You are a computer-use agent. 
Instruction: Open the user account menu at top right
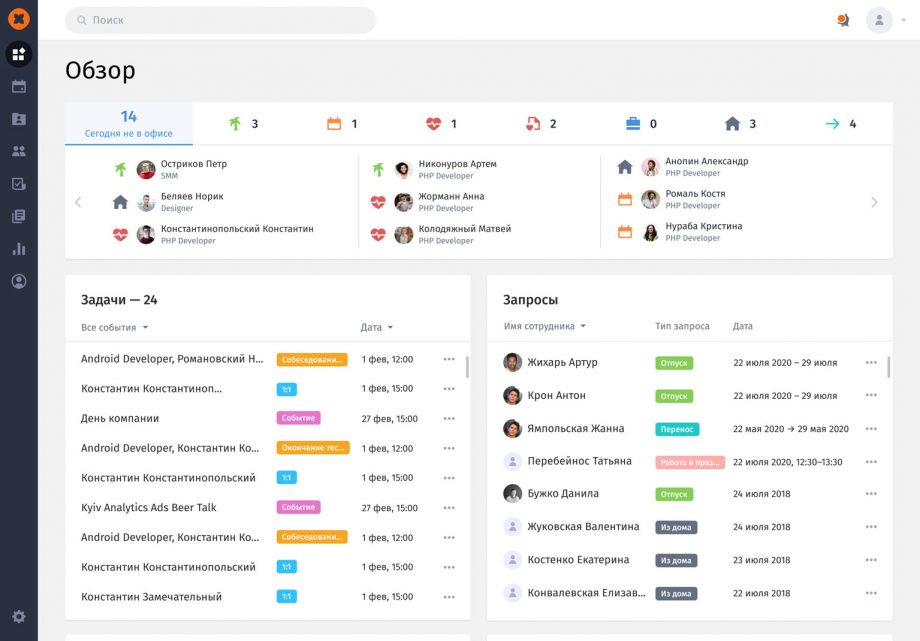coord(881,19)
